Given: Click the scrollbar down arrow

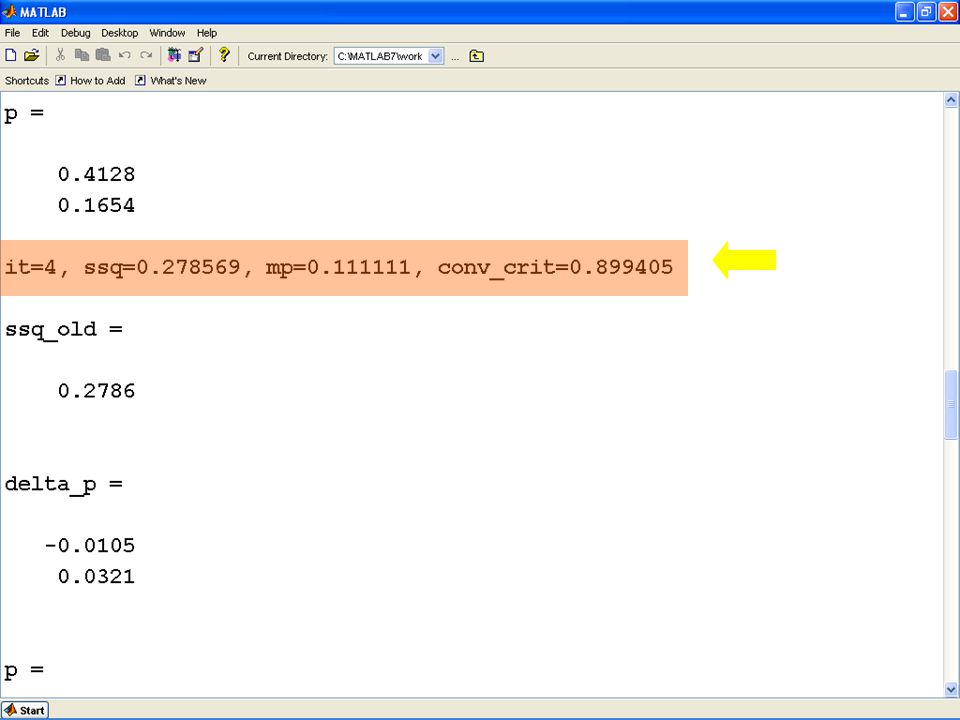Looking at the screenshot, I should click(951, 689).
